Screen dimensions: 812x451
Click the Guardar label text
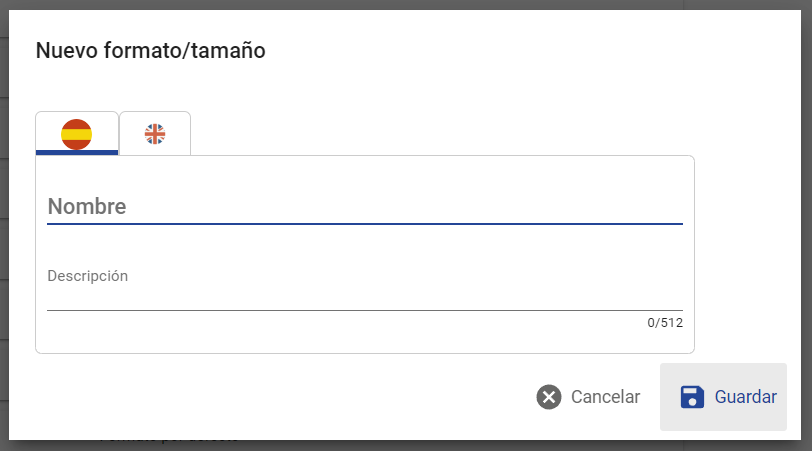pos(746,397)
